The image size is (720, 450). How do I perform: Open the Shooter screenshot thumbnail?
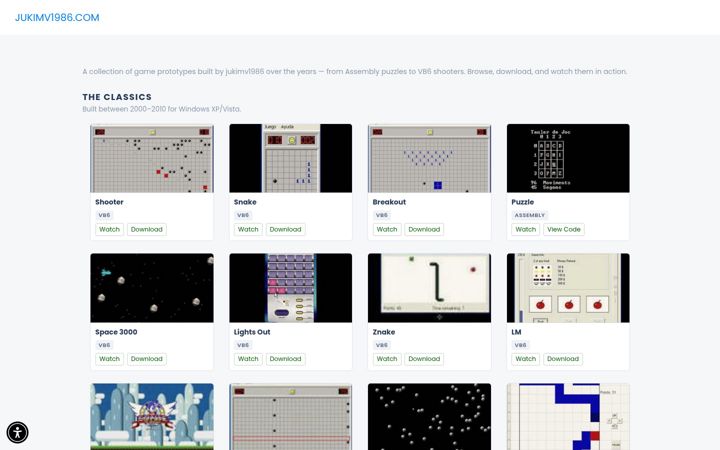[x=152, y=158]
